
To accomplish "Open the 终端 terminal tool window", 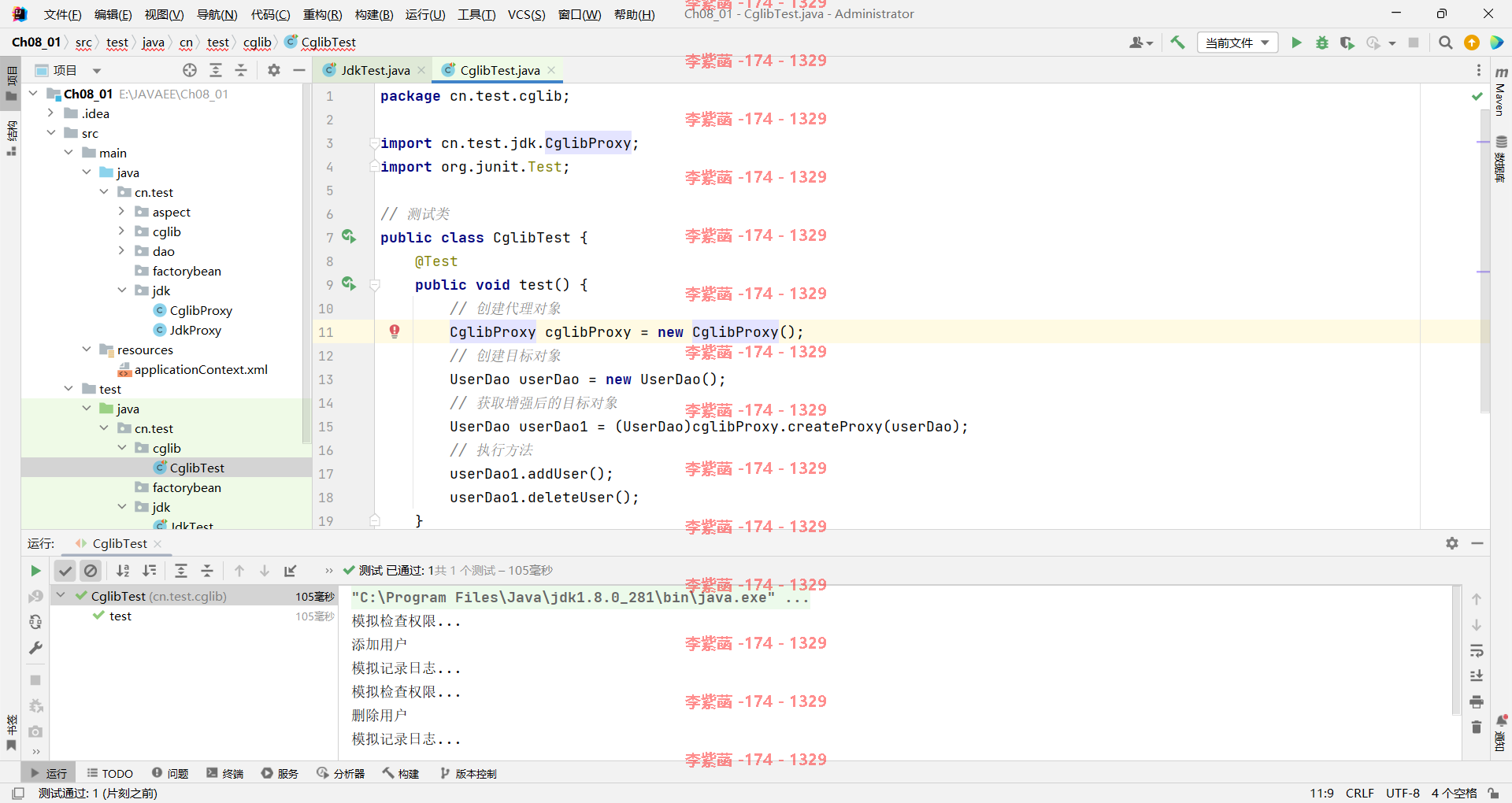I will (225, 774).
